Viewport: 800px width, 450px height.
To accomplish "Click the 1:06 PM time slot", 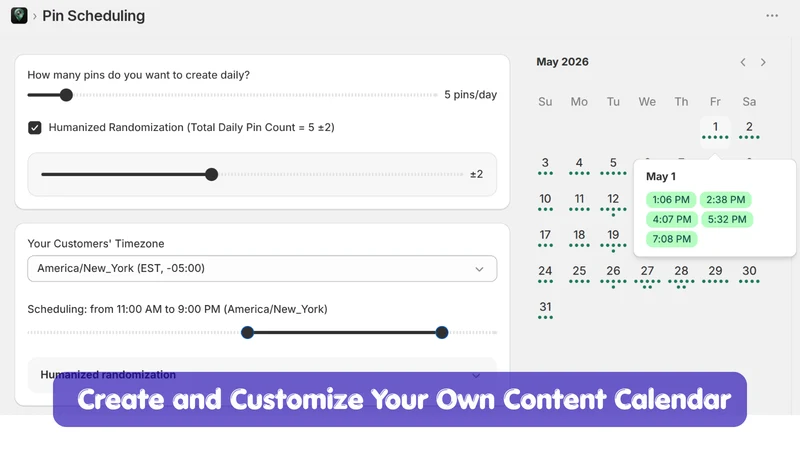I will tap(671, 199).
